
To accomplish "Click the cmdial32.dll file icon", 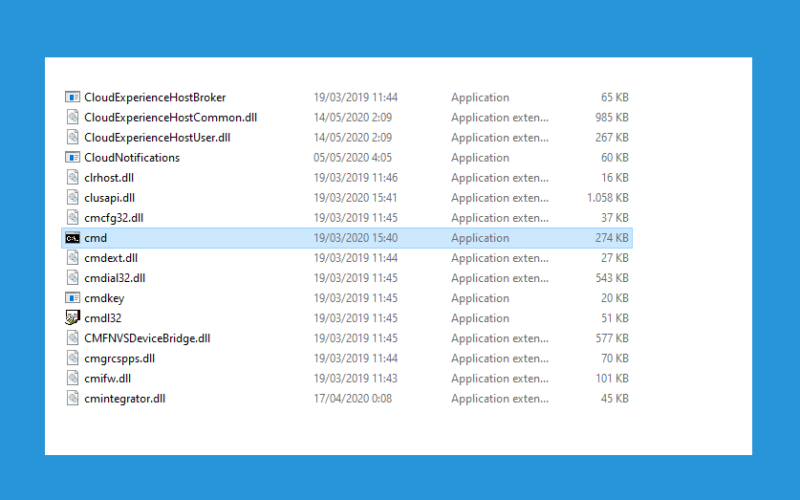I will coord(72,278).
